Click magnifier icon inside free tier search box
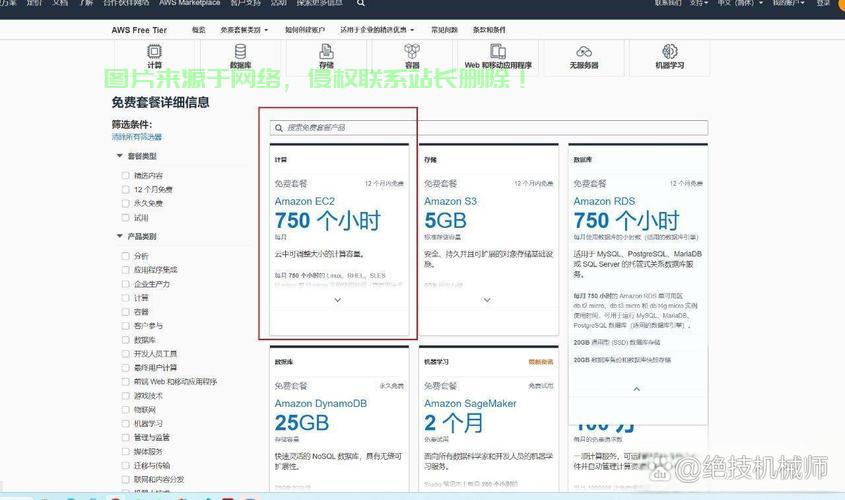Image resolution: width=845 pixels, height=500 pixels. (279, 128)
